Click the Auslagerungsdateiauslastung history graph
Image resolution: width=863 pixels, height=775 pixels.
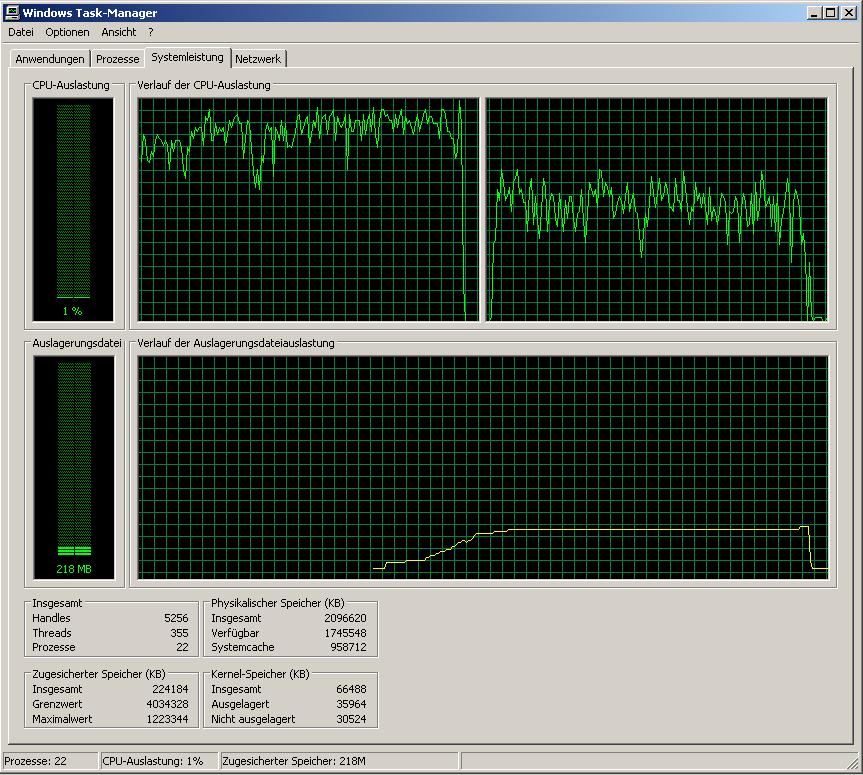483,467
